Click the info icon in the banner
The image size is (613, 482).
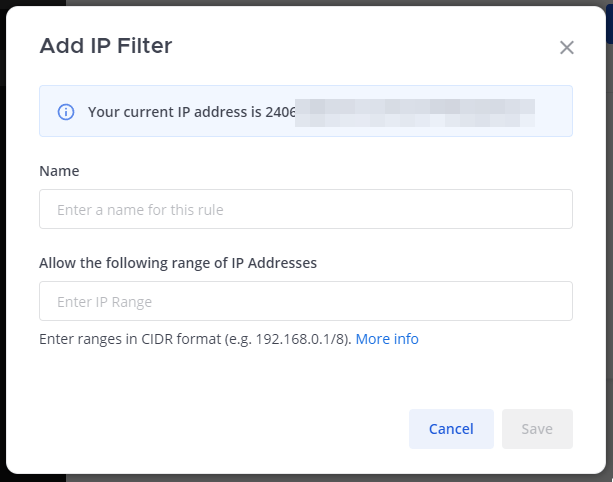(66, 111)
